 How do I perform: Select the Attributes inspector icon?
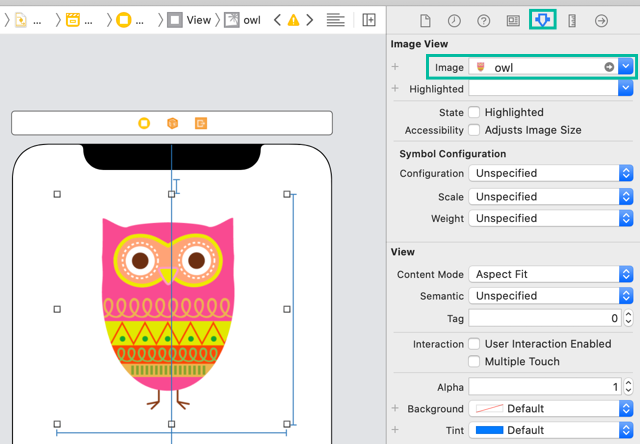click(542, 20)
